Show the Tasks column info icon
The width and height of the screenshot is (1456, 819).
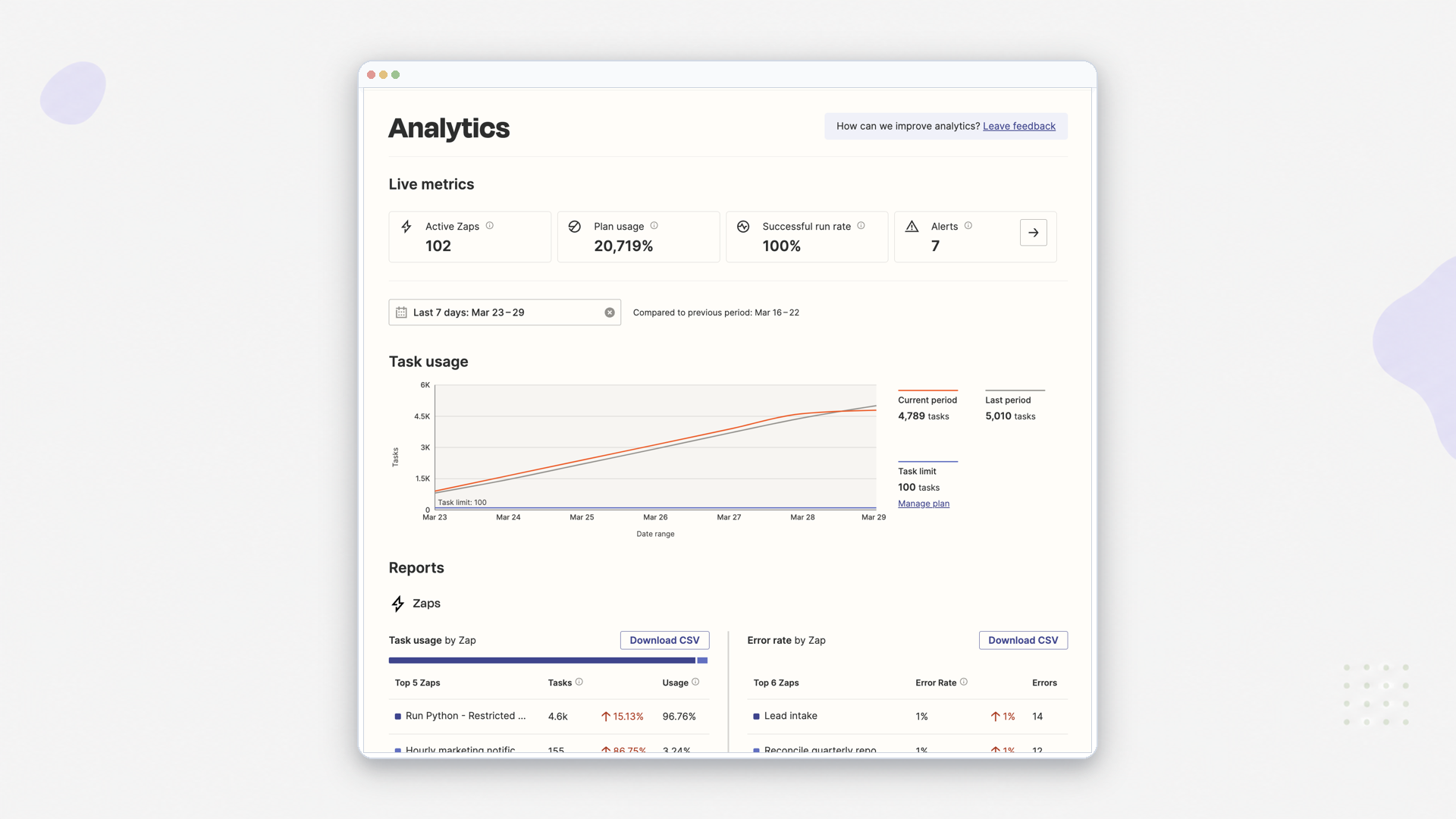pyautogui.click(x=579, y=682)
